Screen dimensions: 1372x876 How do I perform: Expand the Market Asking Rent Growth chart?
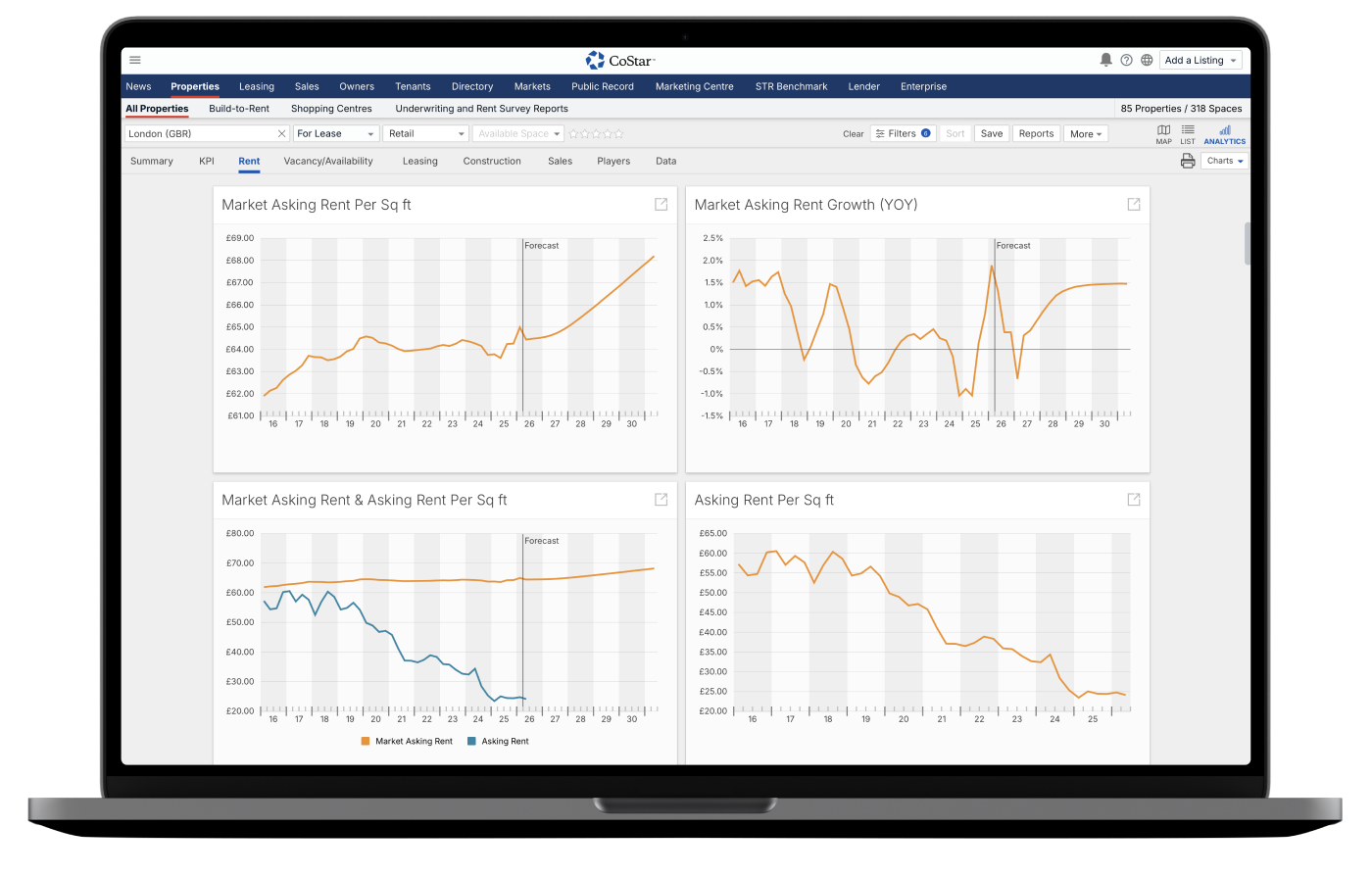click(x=1133, y=204)
